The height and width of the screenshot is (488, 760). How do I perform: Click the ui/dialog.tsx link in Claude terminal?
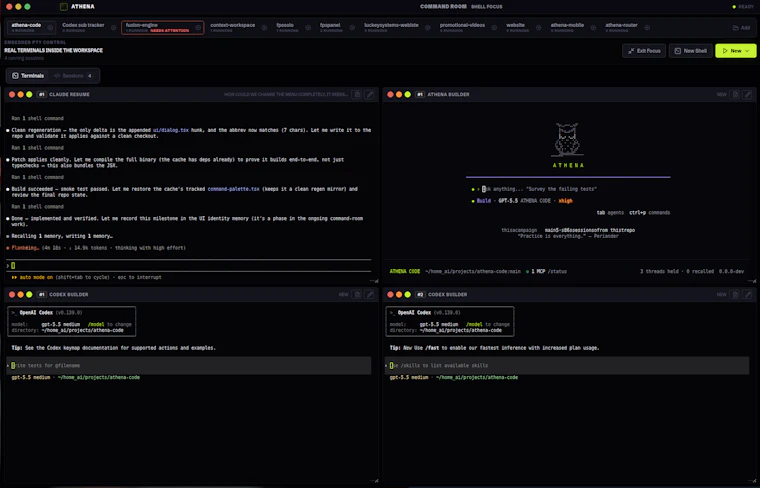(x=171, y=130)
